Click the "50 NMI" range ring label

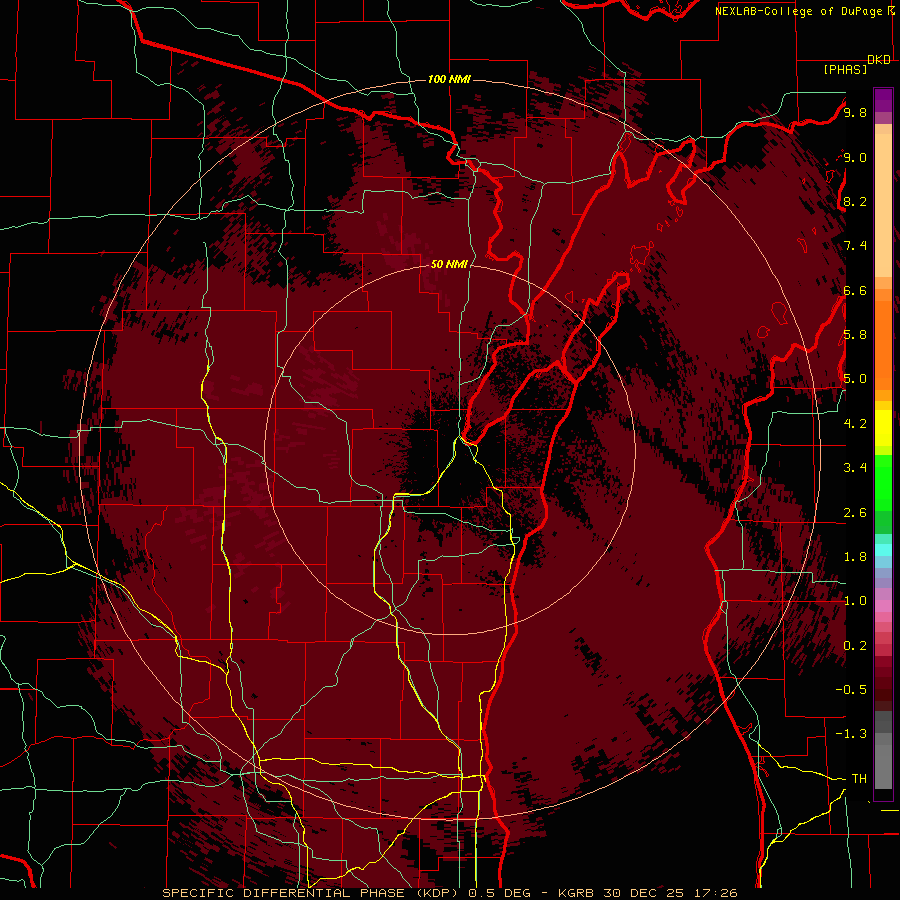[x=449, y=264]
